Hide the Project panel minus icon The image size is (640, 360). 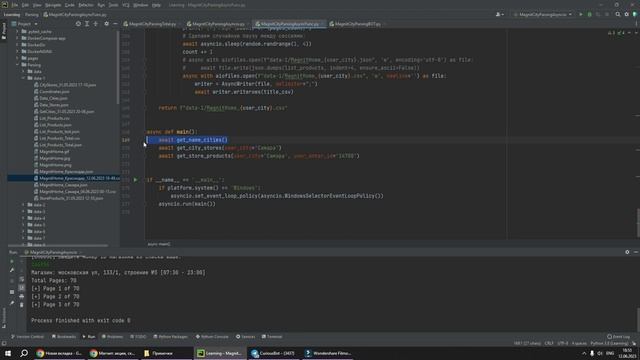[115, 24]
